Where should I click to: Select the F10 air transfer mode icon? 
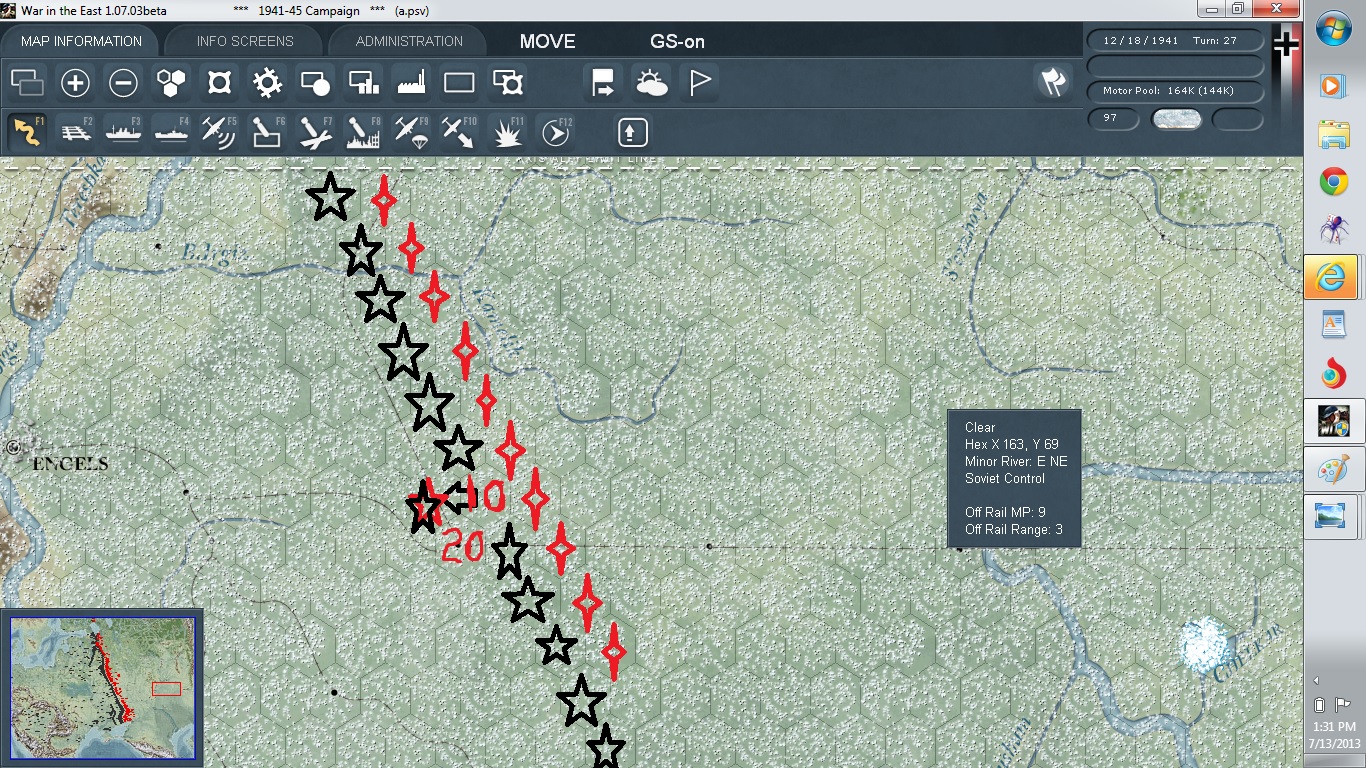[x=459, y=132]
